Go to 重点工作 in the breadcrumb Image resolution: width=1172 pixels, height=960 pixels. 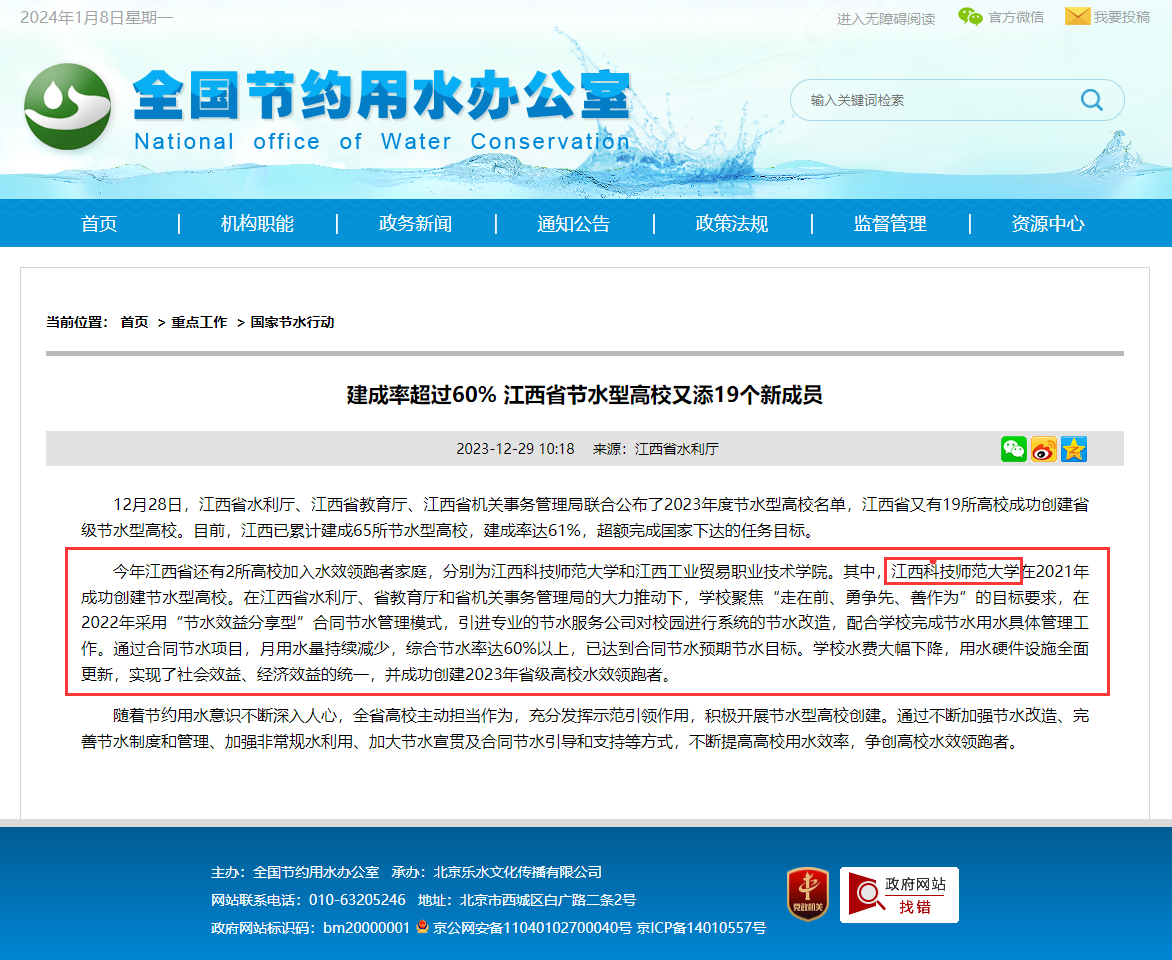click(199, 322)
